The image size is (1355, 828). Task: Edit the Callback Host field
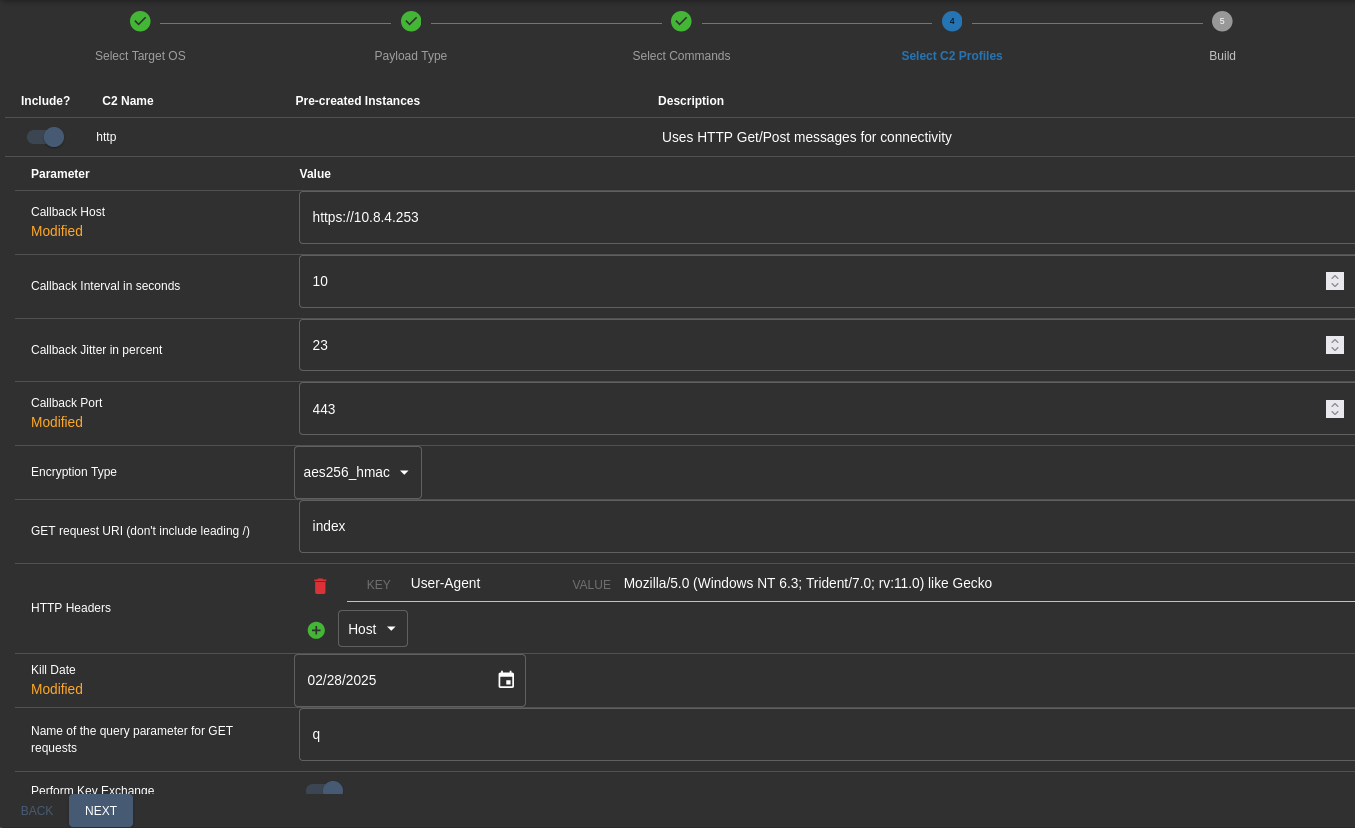coord(827,217)
